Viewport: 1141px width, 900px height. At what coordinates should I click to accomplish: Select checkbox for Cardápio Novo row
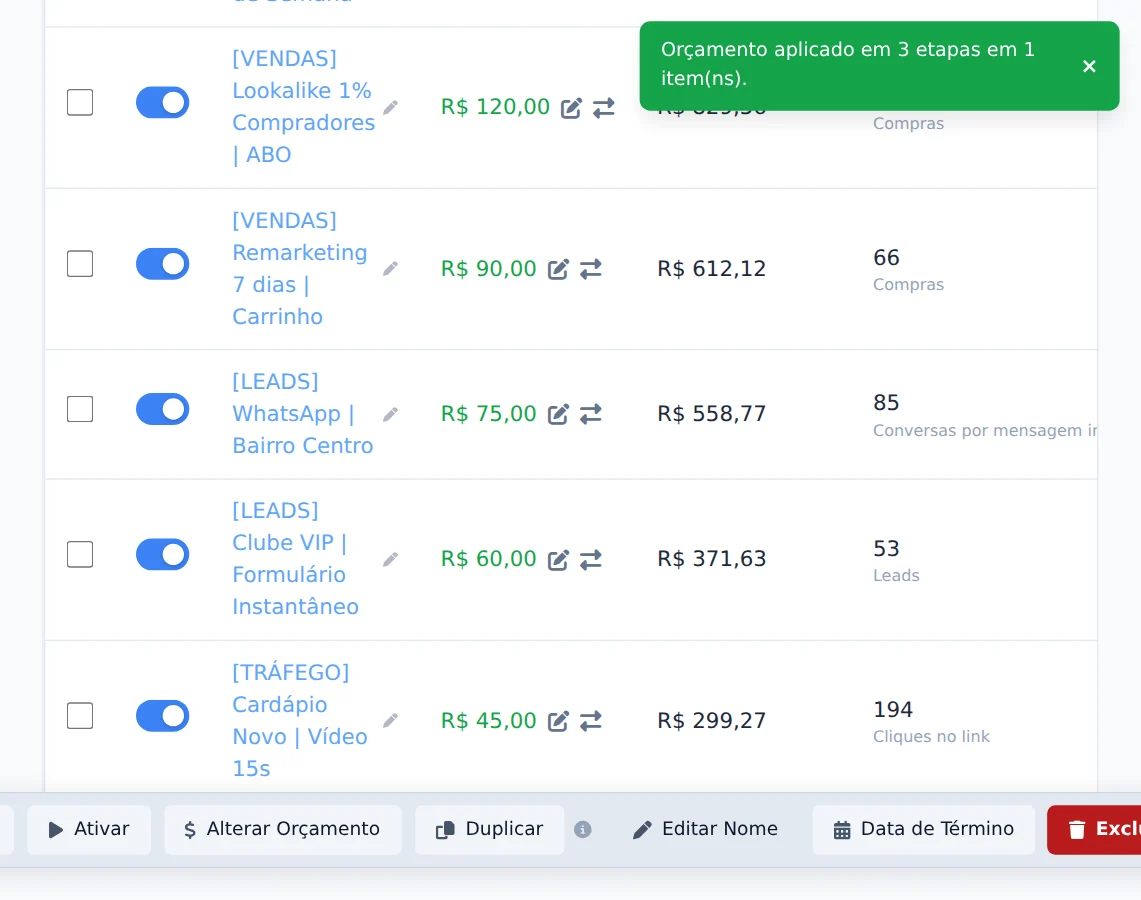click(x=80, y=716)
